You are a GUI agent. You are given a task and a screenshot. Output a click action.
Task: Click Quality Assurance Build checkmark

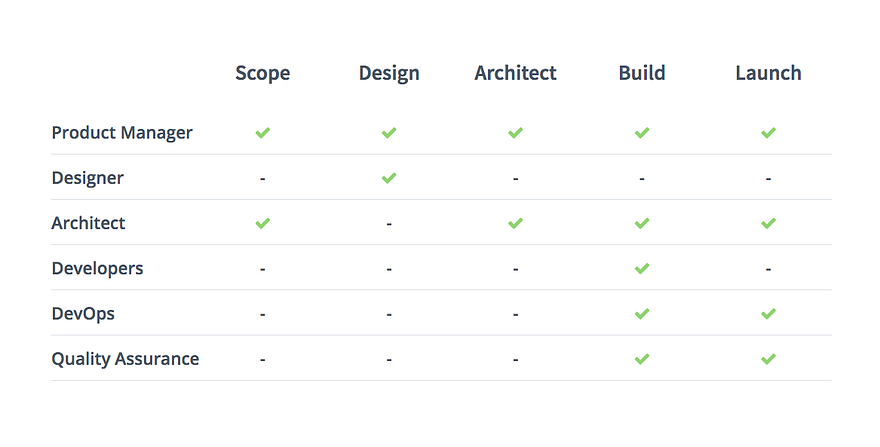(642, 359)
